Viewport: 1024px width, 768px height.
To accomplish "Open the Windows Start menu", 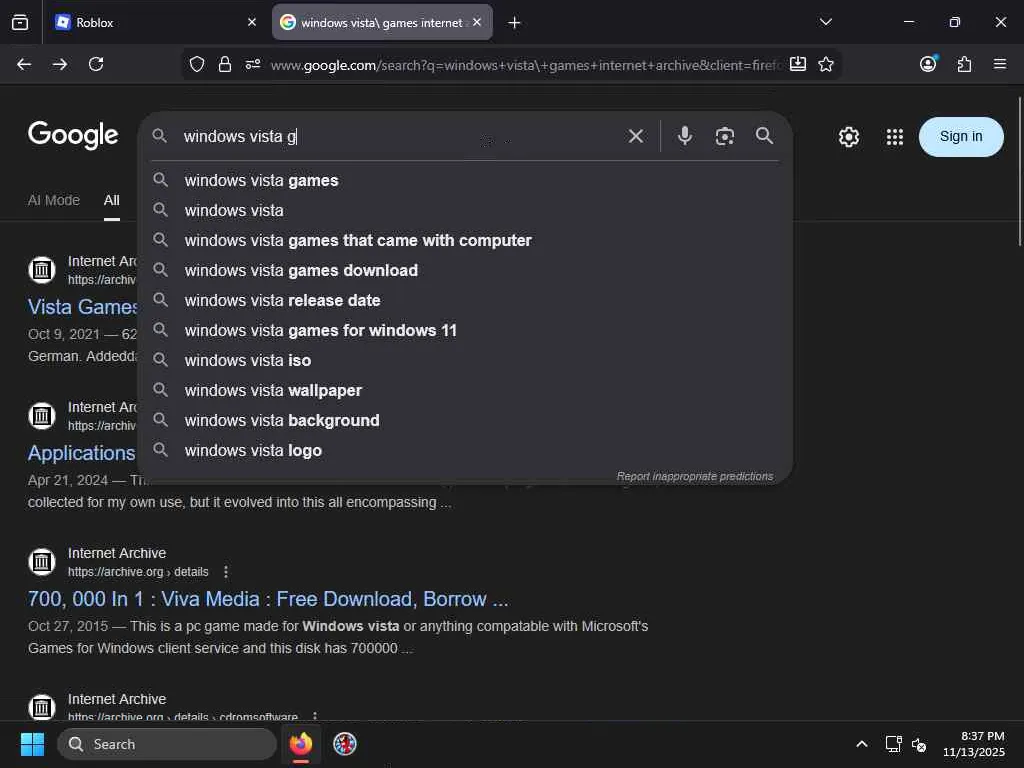I will pos(32,744).
